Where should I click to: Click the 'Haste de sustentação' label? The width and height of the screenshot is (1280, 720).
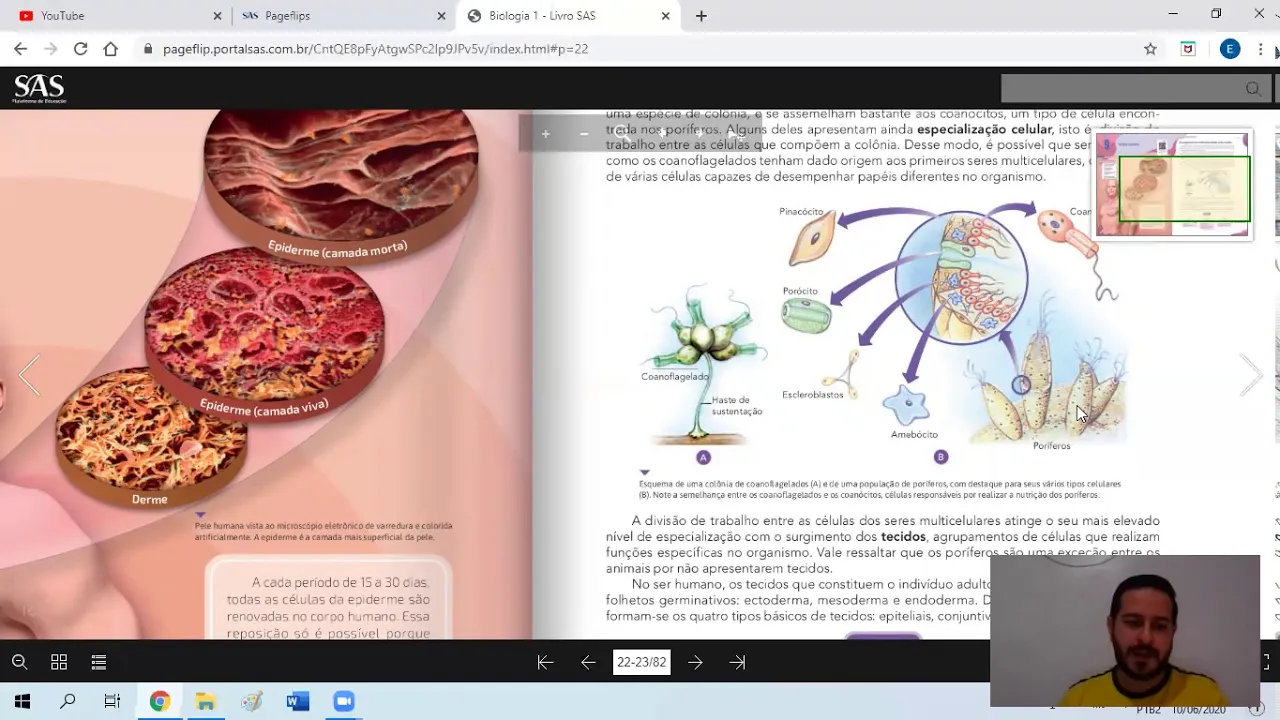click(x=737, y=406)
